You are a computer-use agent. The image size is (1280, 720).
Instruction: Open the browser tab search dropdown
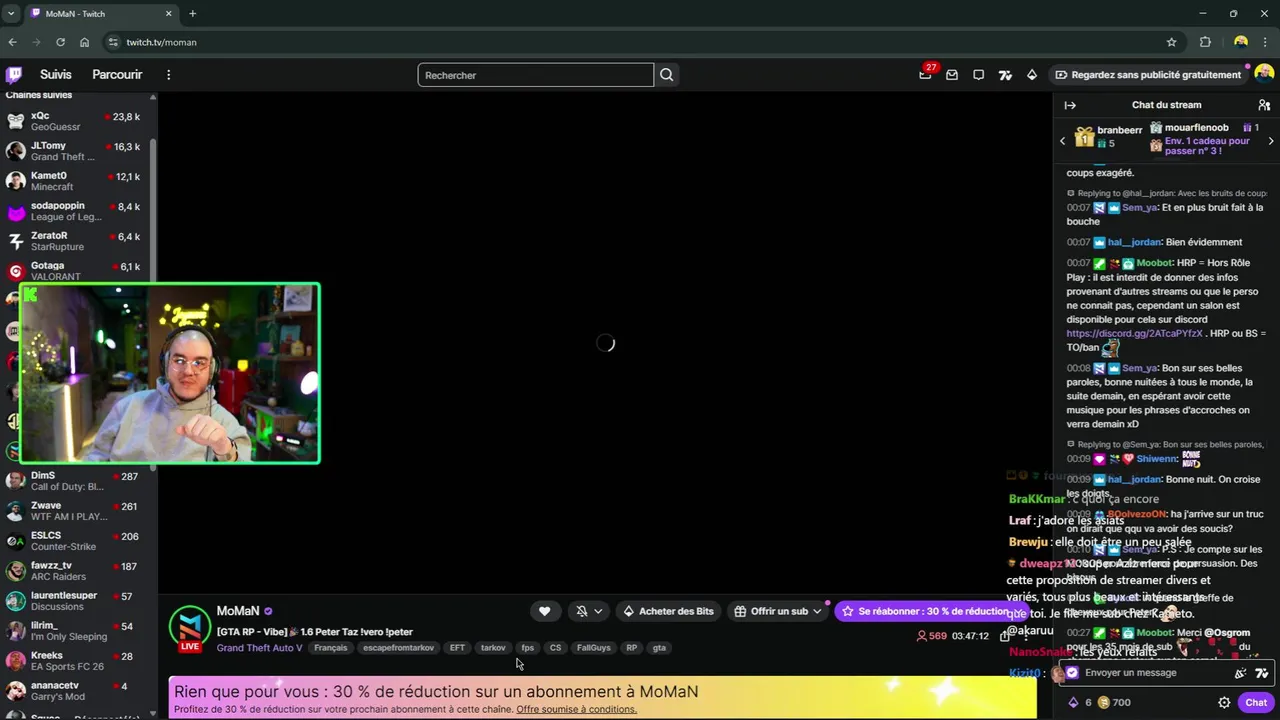[10, 14]
